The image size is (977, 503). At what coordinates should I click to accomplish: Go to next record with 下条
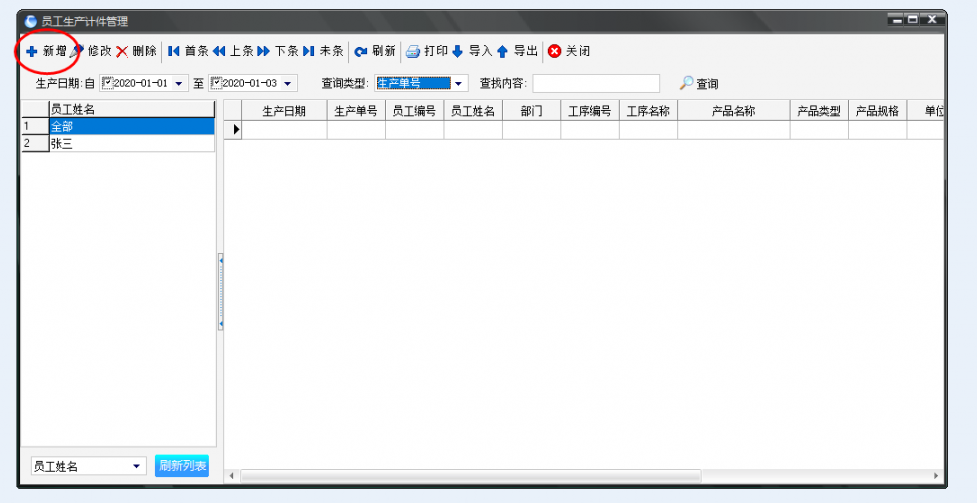278,51
